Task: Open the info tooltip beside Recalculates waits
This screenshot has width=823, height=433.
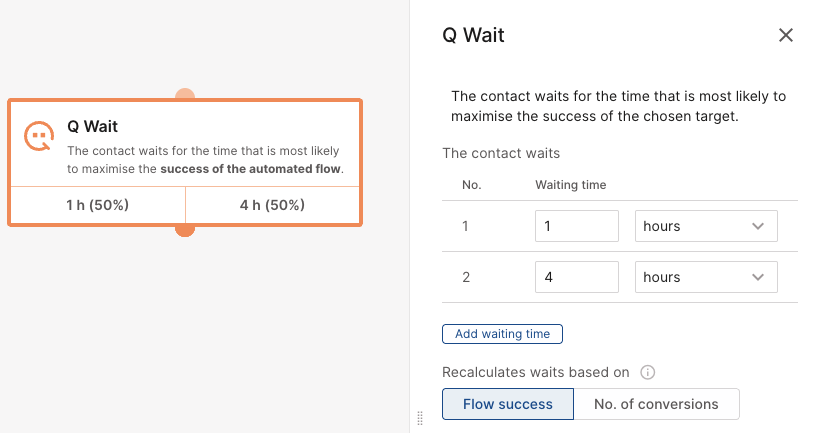Action: pyautogui.click(x=647, y=372)
